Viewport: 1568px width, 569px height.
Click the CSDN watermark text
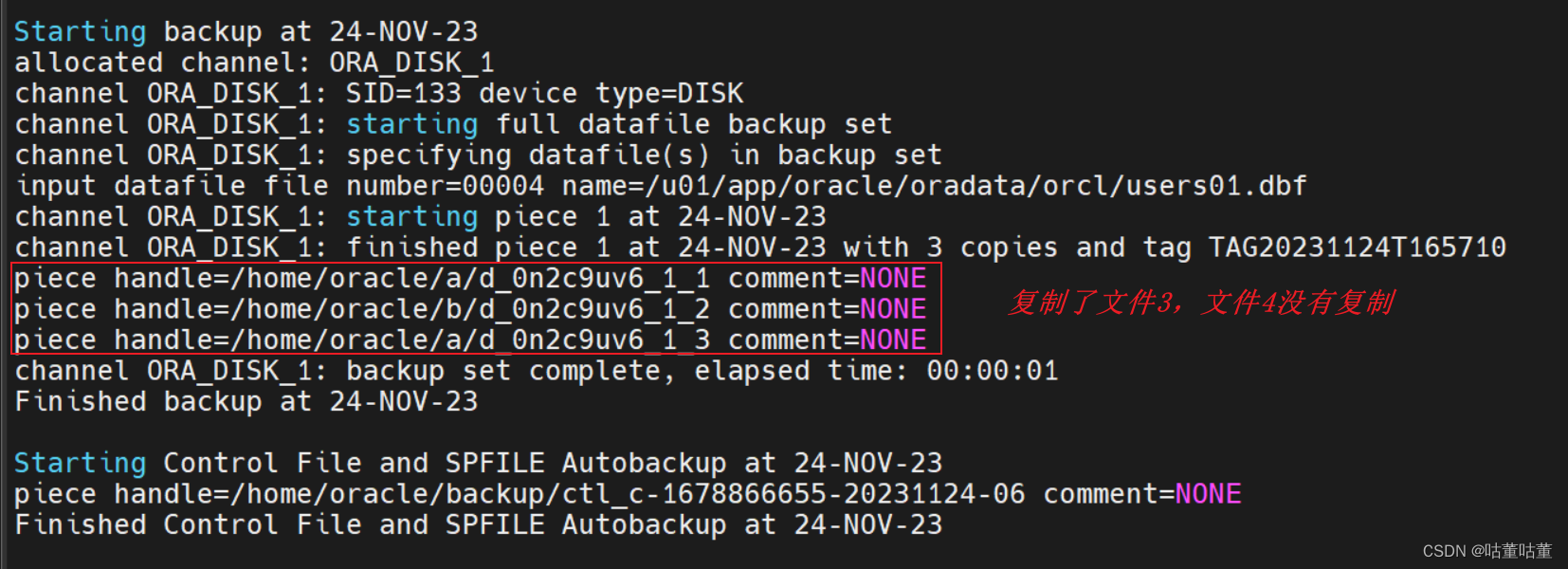tap(1487, 551)
